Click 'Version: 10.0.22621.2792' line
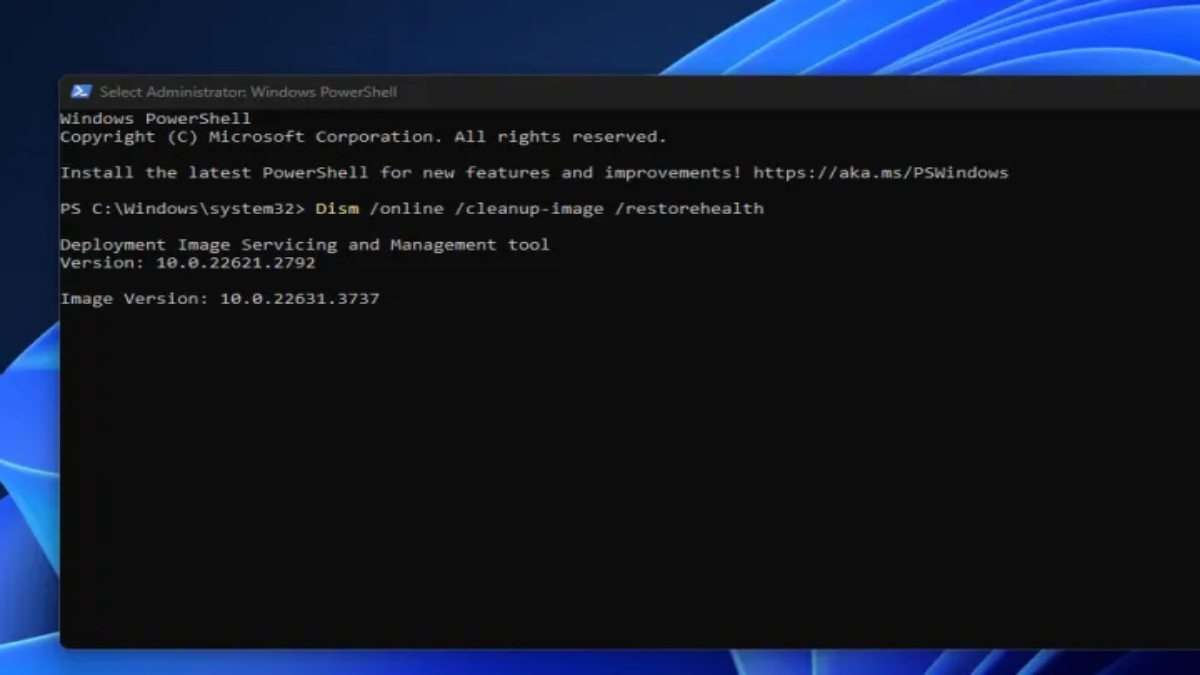The height and width of the screenshot is (675, 1200). 188,263
